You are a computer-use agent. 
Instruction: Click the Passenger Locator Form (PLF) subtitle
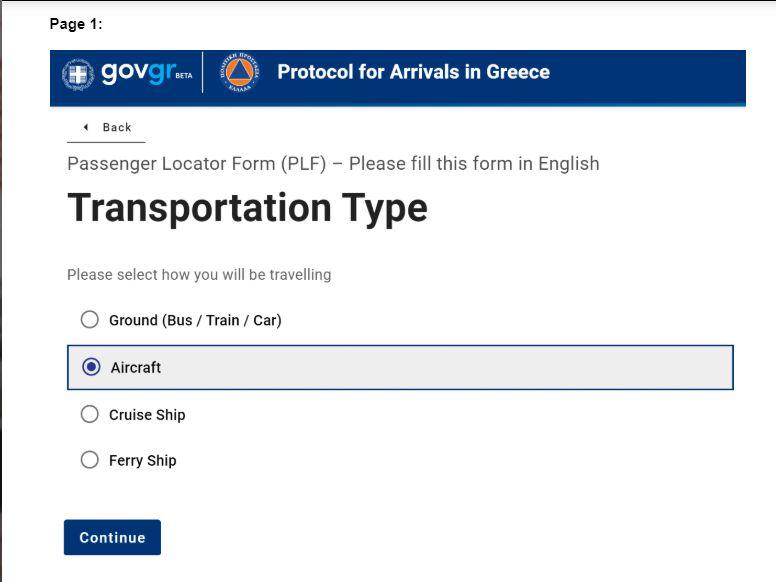333,163
